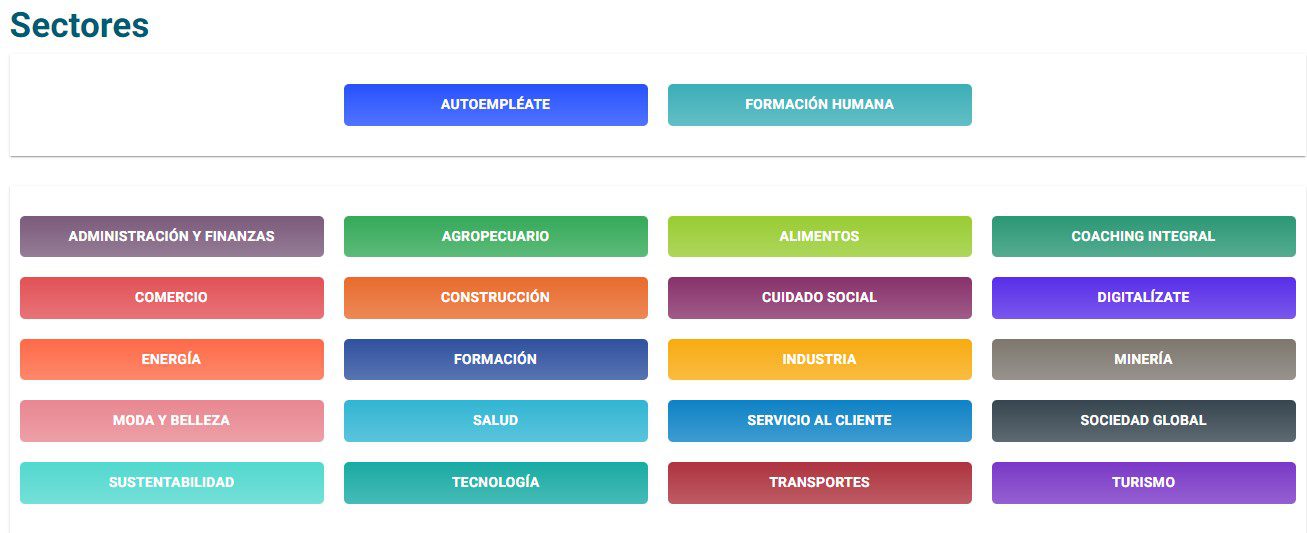
Task: Select the Industria sector
Action: coord(819,360)
